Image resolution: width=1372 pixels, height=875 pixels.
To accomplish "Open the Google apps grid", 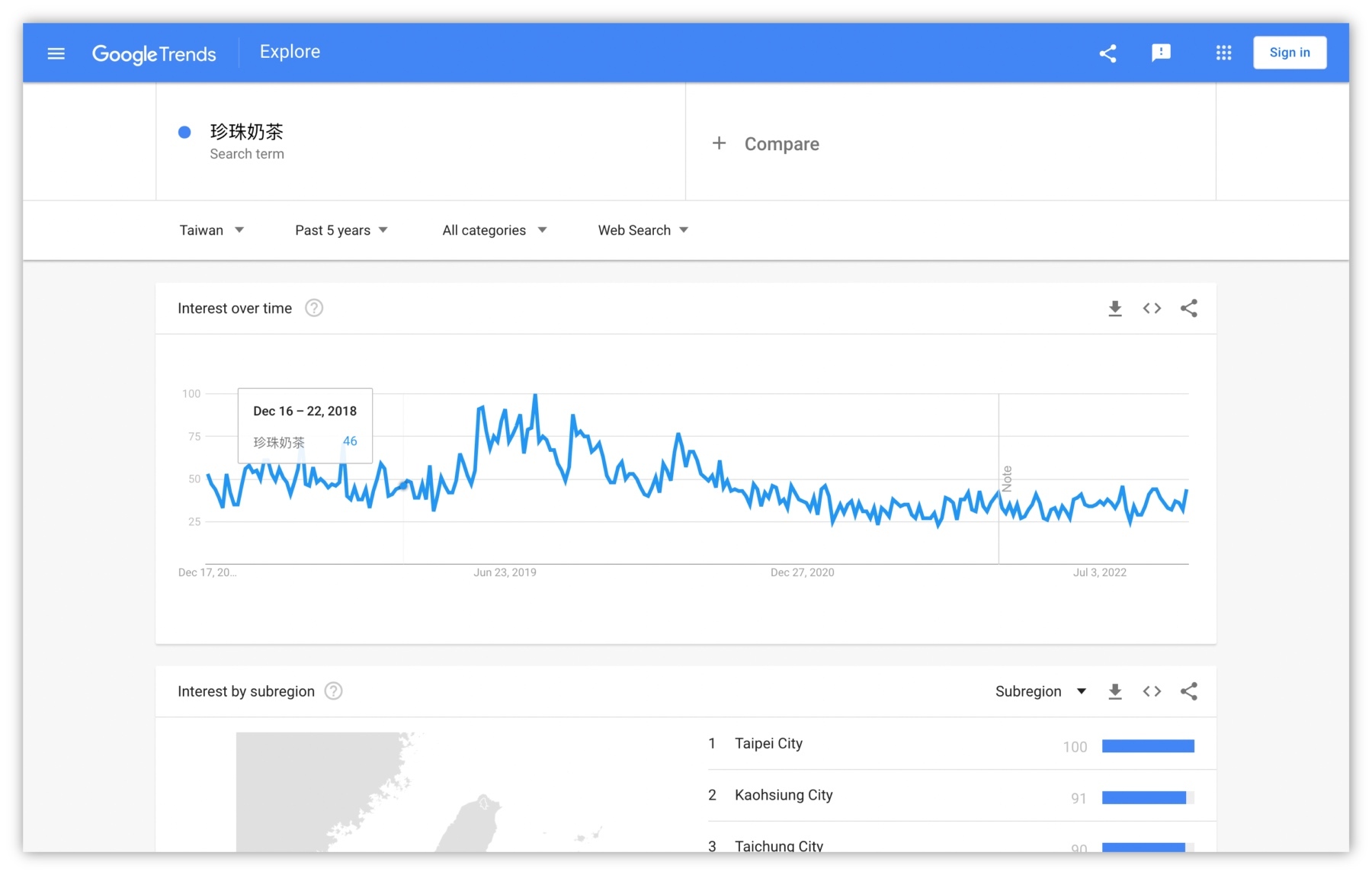I will (1223, 53).
